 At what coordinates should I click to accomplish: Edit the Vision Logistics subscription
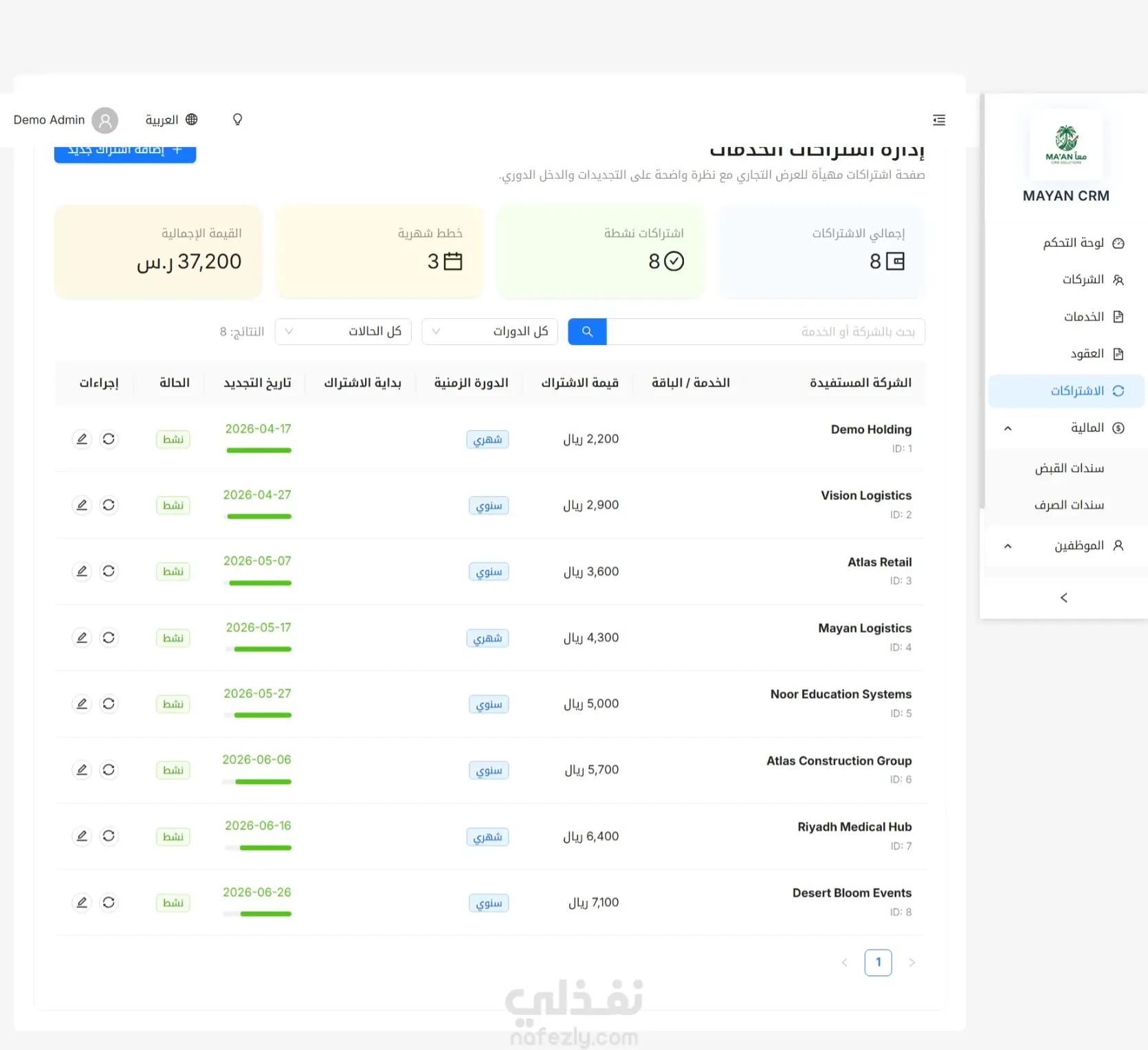pyautogui.click(x=82, y=505)
